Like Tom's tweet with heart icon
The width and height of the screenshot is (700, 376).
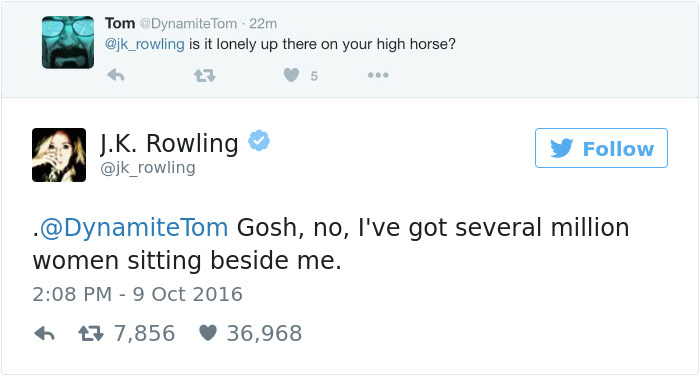(292, 75)
